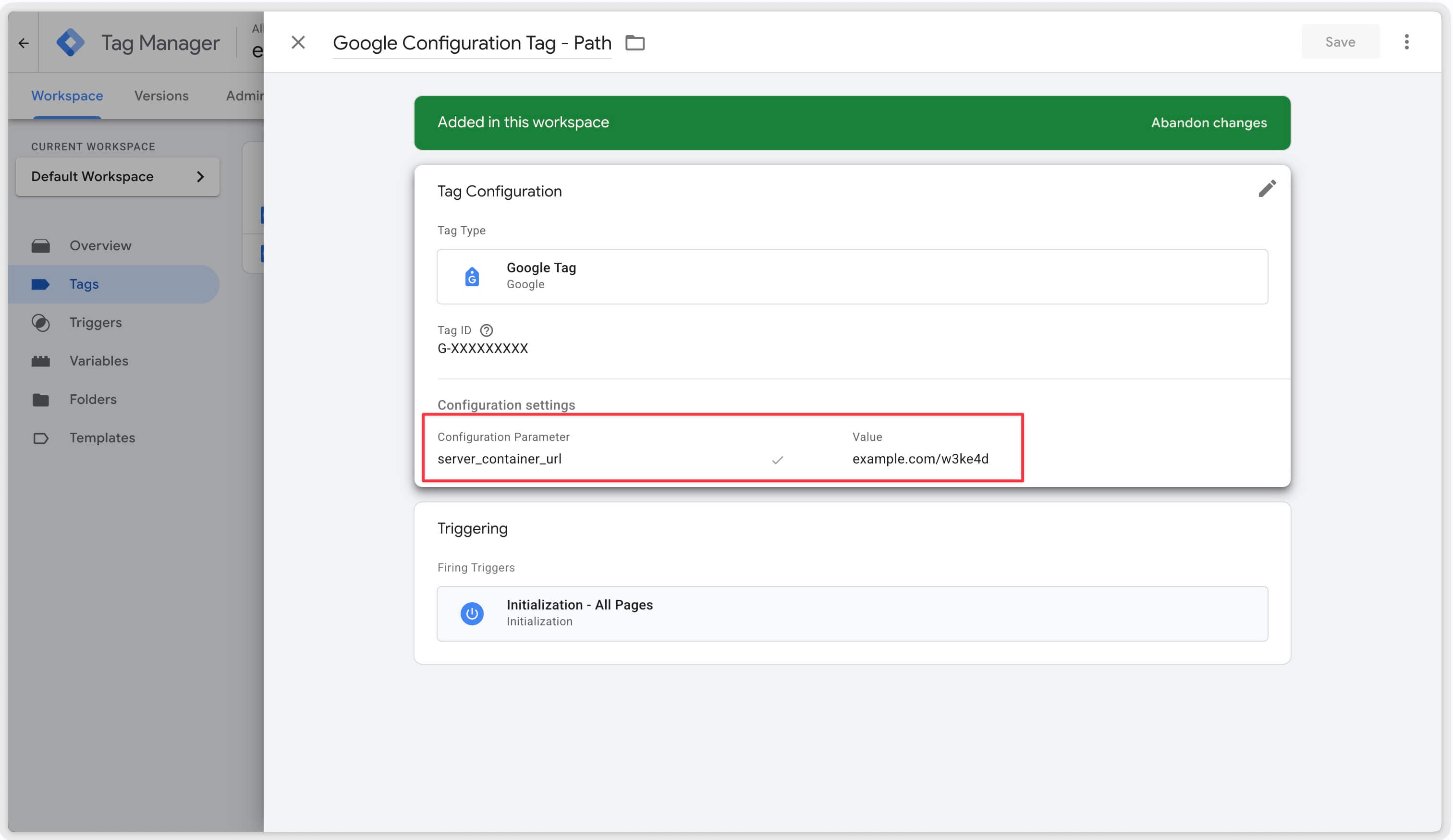
Task: Click the Google Tag icon
Action: [x=472, y=277]
